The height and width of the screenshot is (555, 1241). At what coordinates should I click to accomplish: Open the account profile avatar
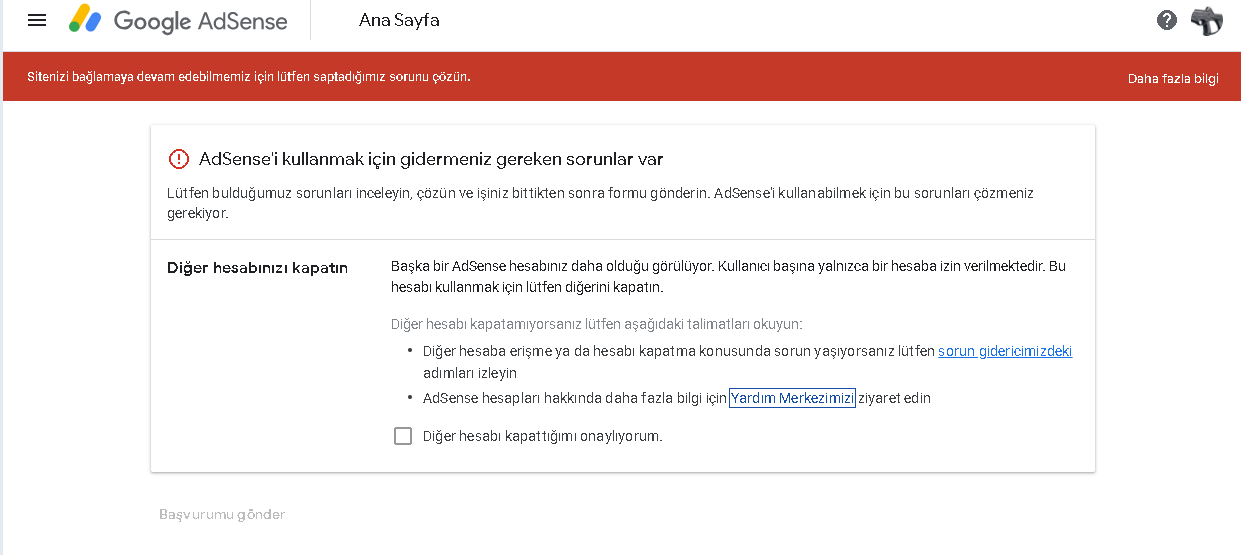tap(1208, 20)
